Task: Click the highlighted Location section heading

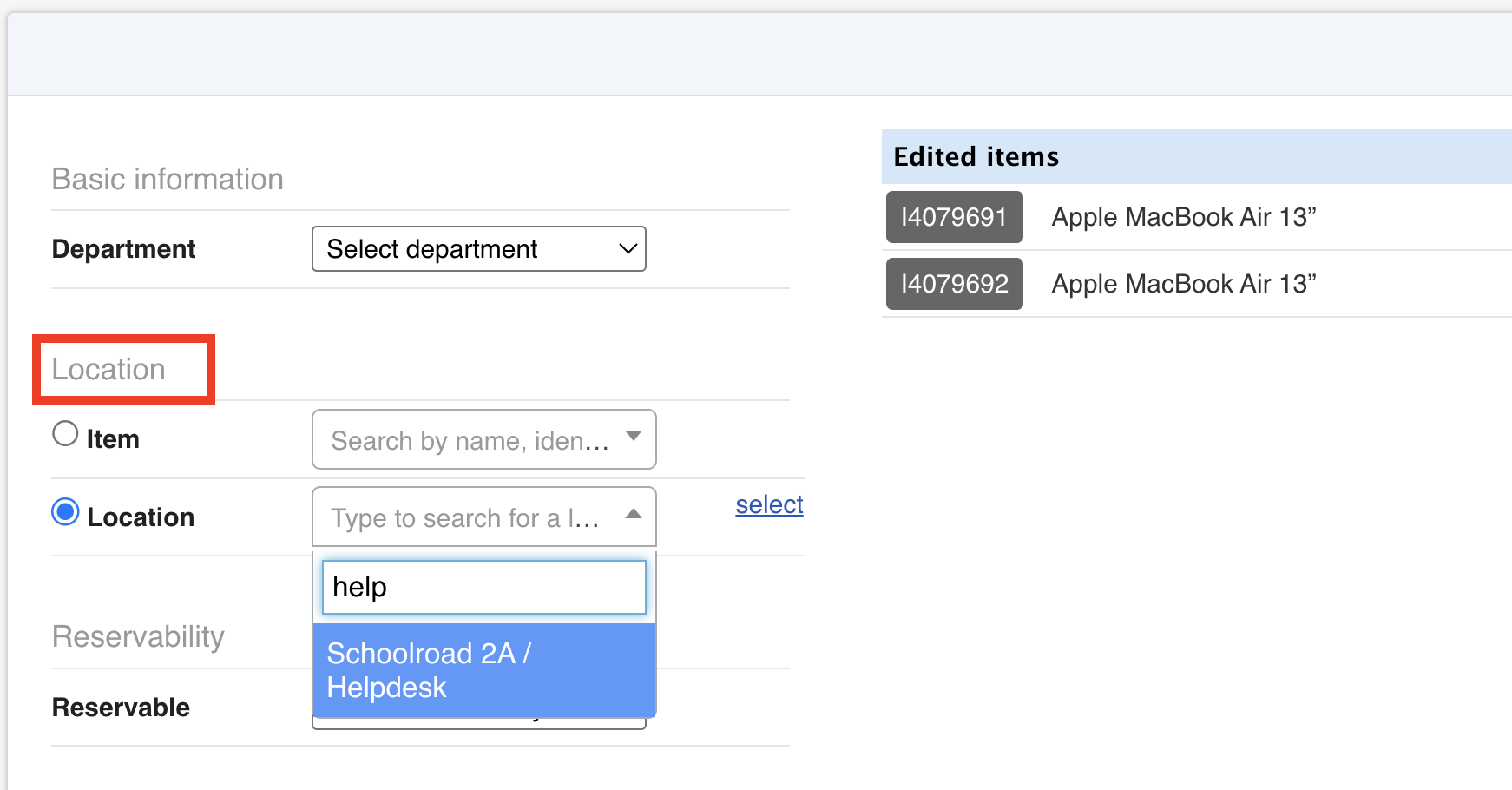Action: pos(109,370)
